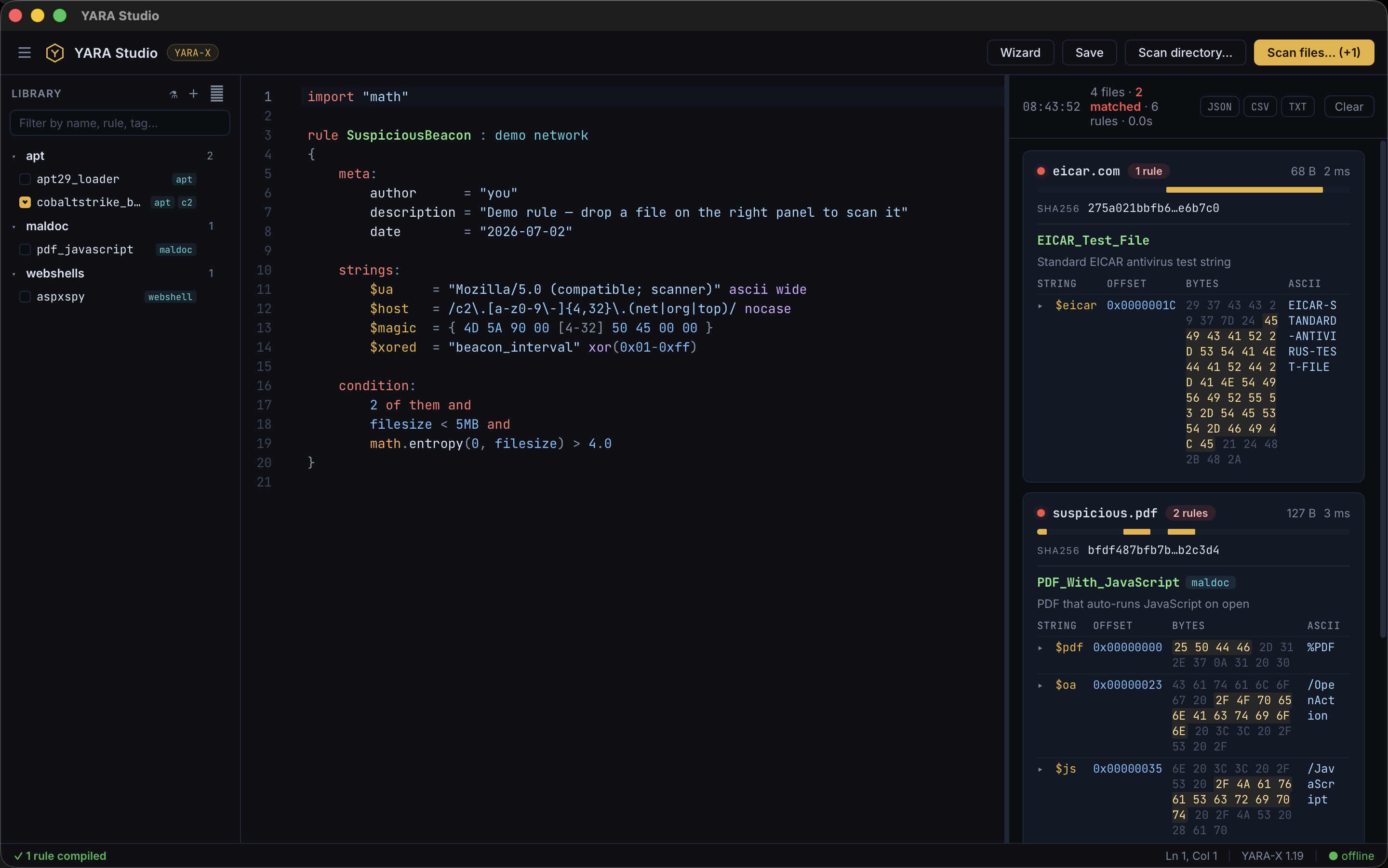Click offset 0x00000023 for $oa

click(1127, 685)
